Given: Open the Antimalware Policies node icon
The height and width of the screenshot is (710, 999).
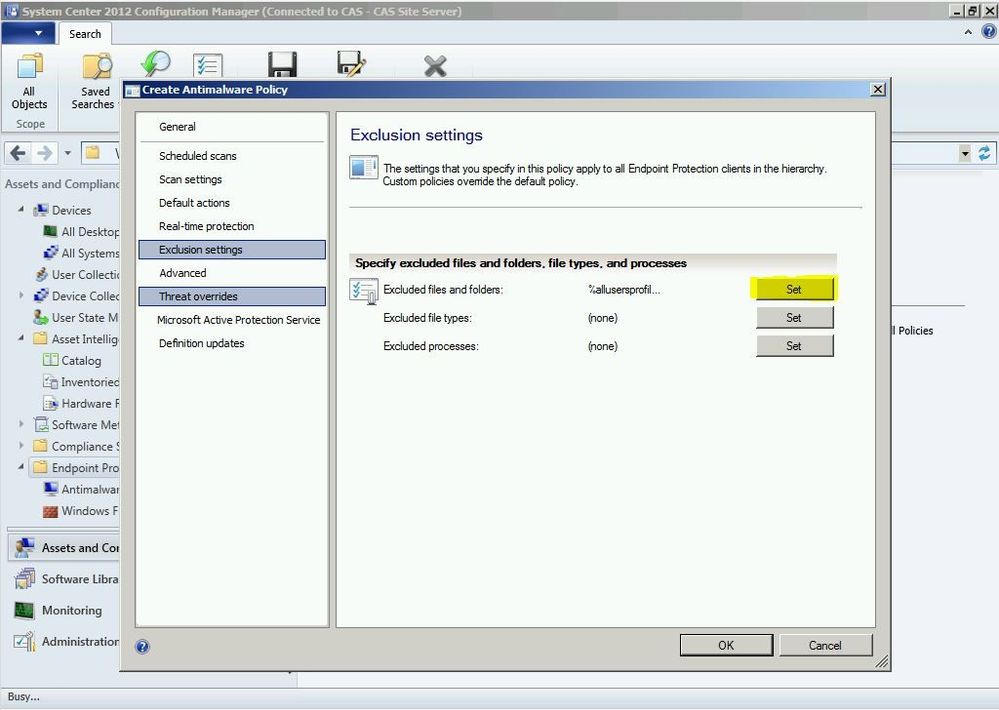Looking at the screenshot, I should coord(50,489).
